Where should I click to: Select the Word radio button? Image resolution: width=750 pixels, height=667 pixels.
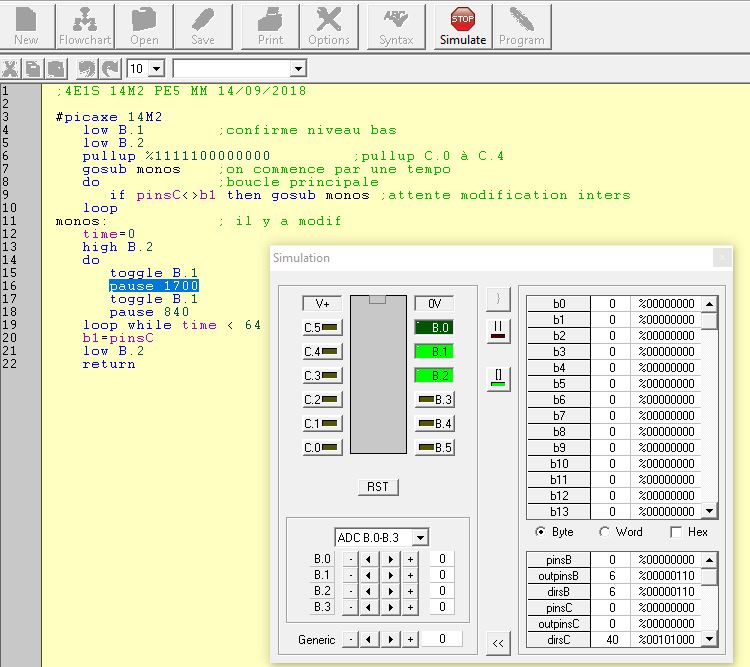pos(605,532)
